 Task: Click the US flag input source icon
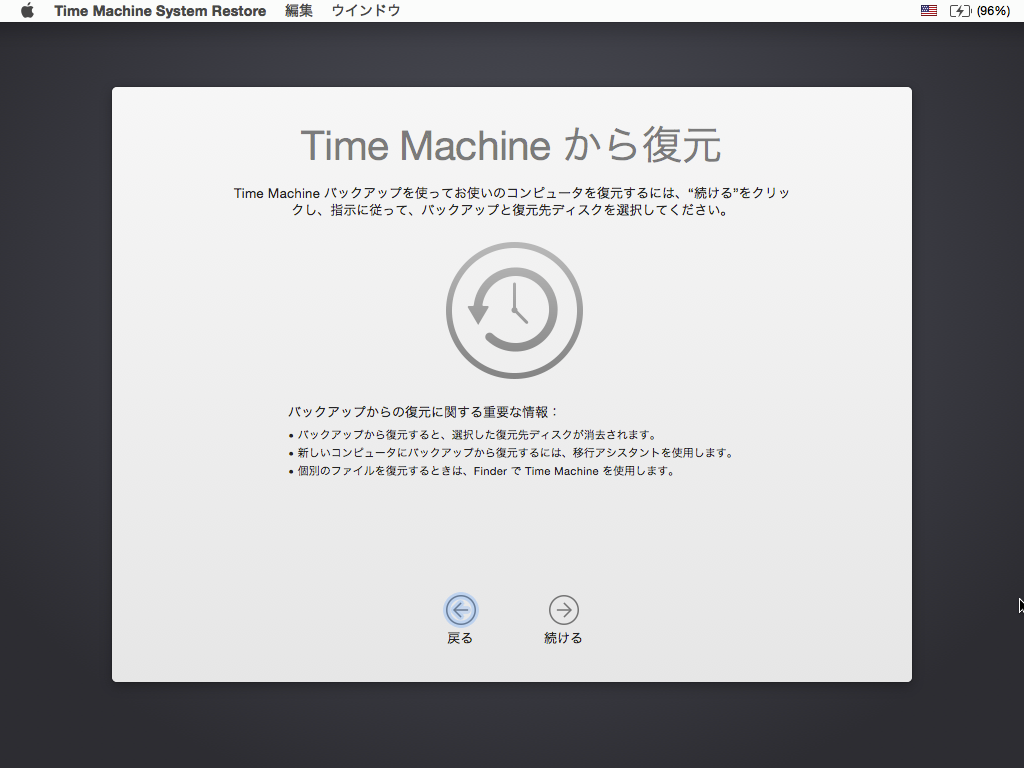(x=929, y=10)
